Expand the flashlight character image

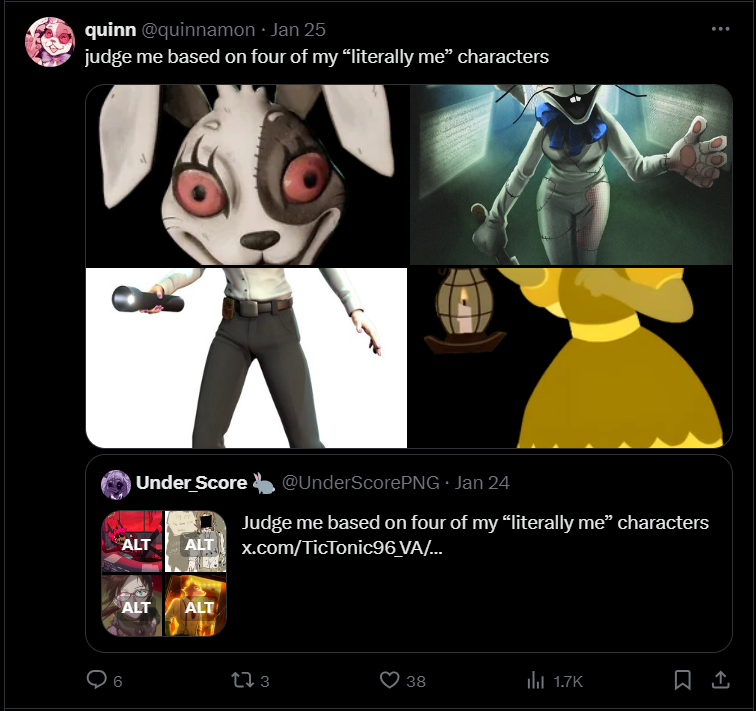[246, 357]
